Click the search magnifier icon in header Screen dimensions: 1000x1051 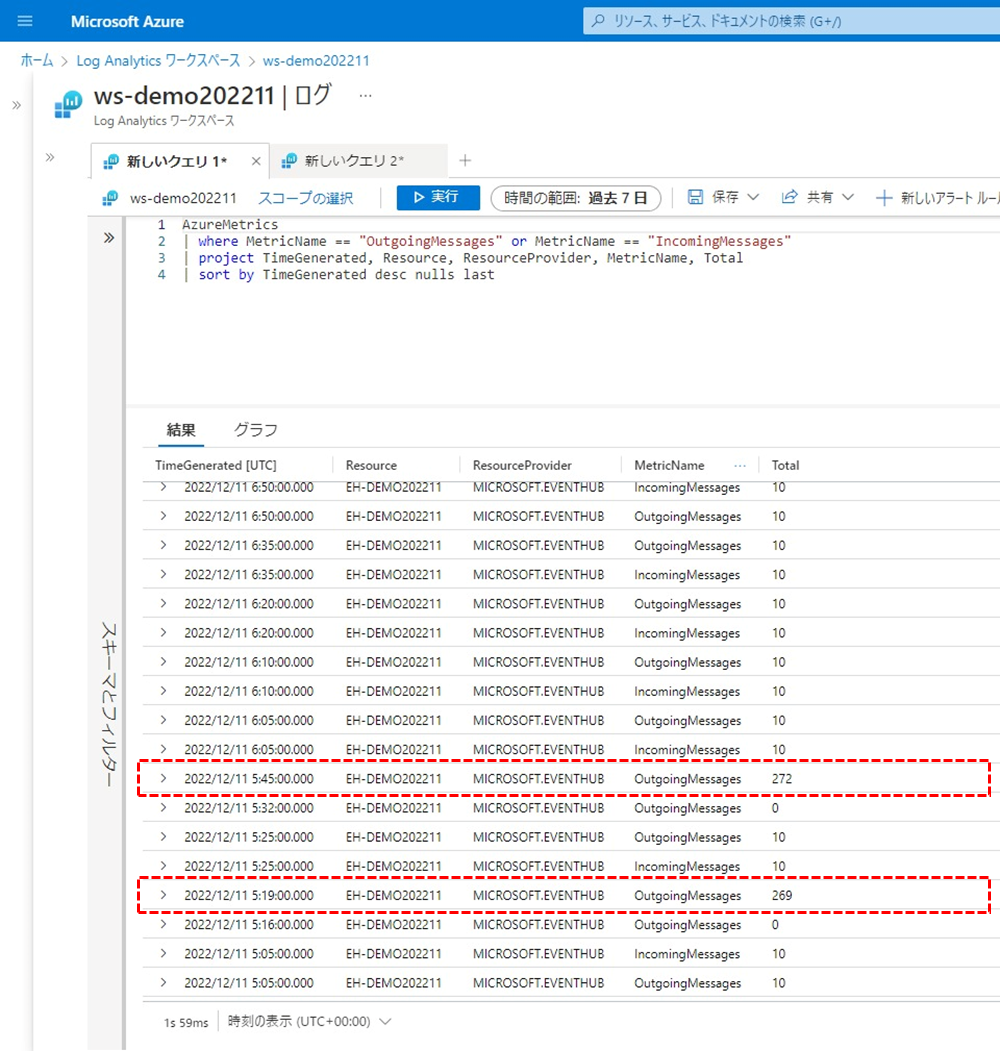click(x=598, y=21)
